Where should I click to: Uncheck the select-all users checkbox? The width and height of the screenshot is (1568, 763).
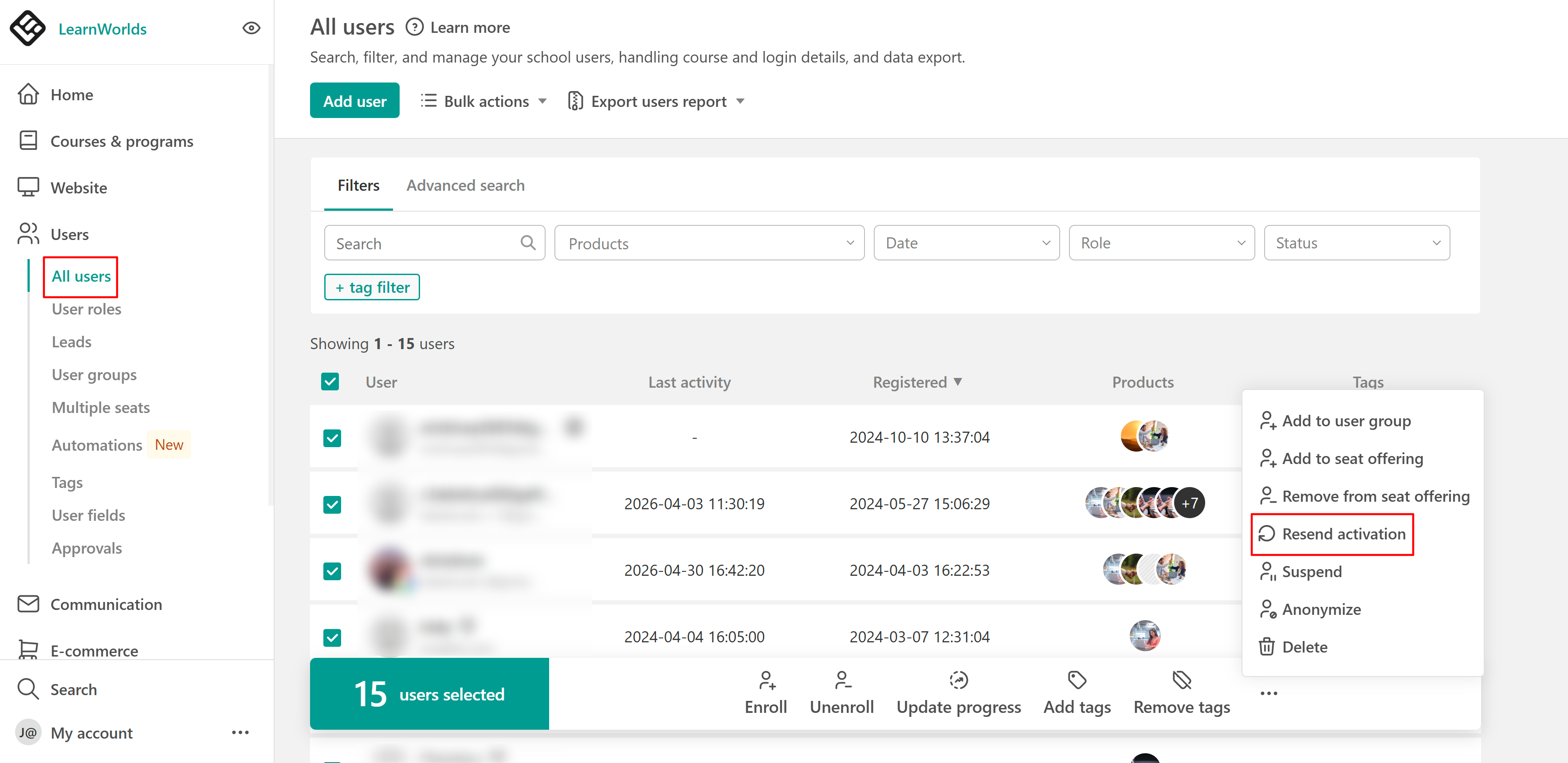pos(330,382)
